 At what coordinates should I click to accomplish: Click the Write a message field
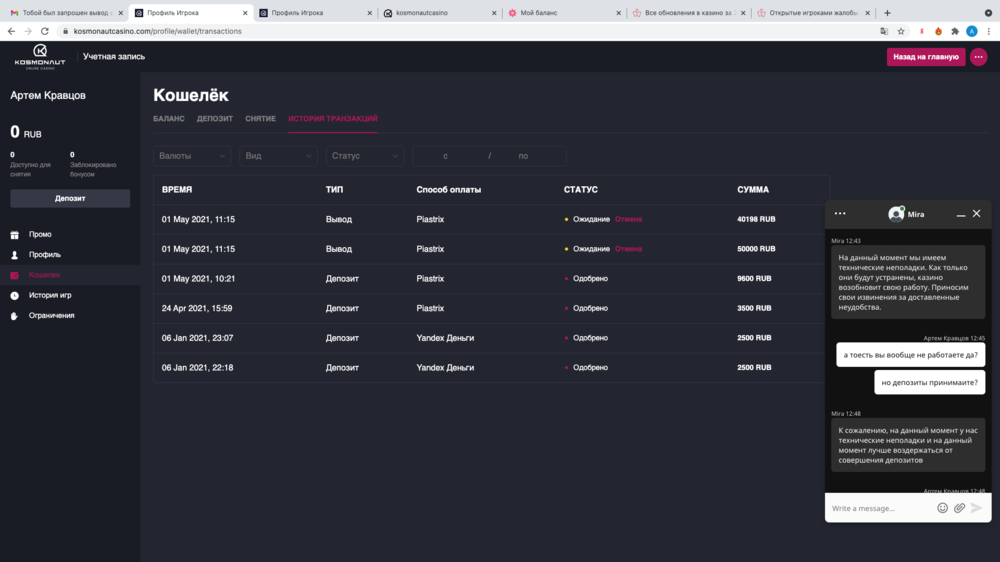pos(878,508)
